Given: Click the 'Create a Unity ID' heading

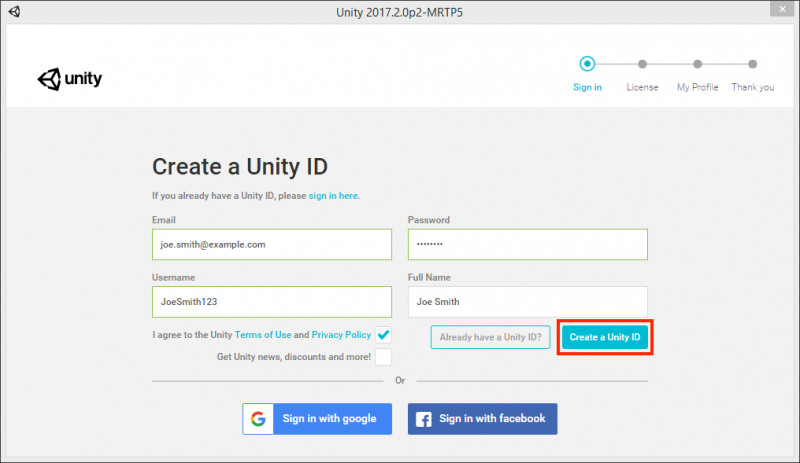Looking at the screenshot, I should click(x=240, y=167).
